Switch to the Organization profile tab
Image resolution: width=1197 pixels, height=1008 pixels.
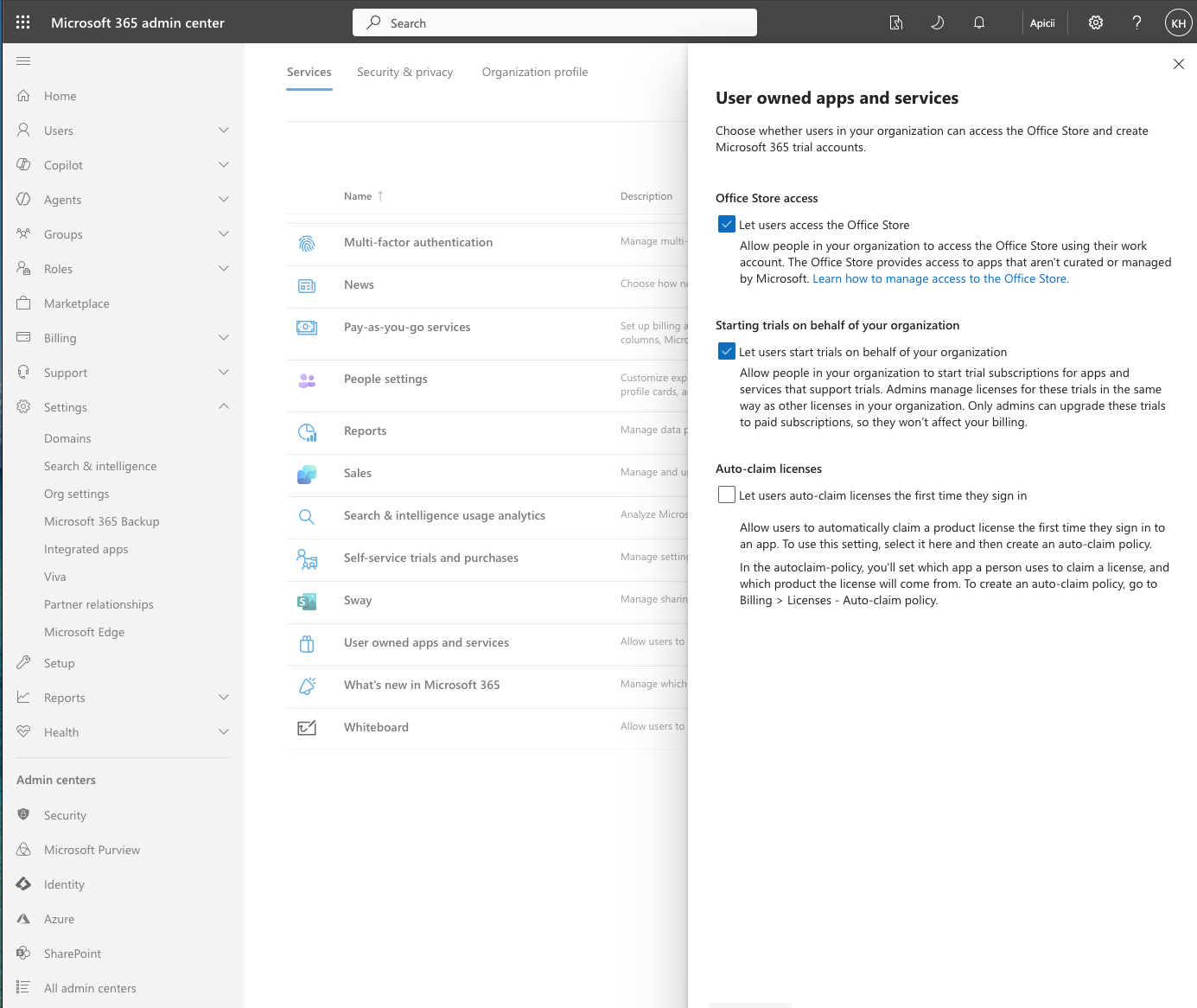click(x=535, y=72)
